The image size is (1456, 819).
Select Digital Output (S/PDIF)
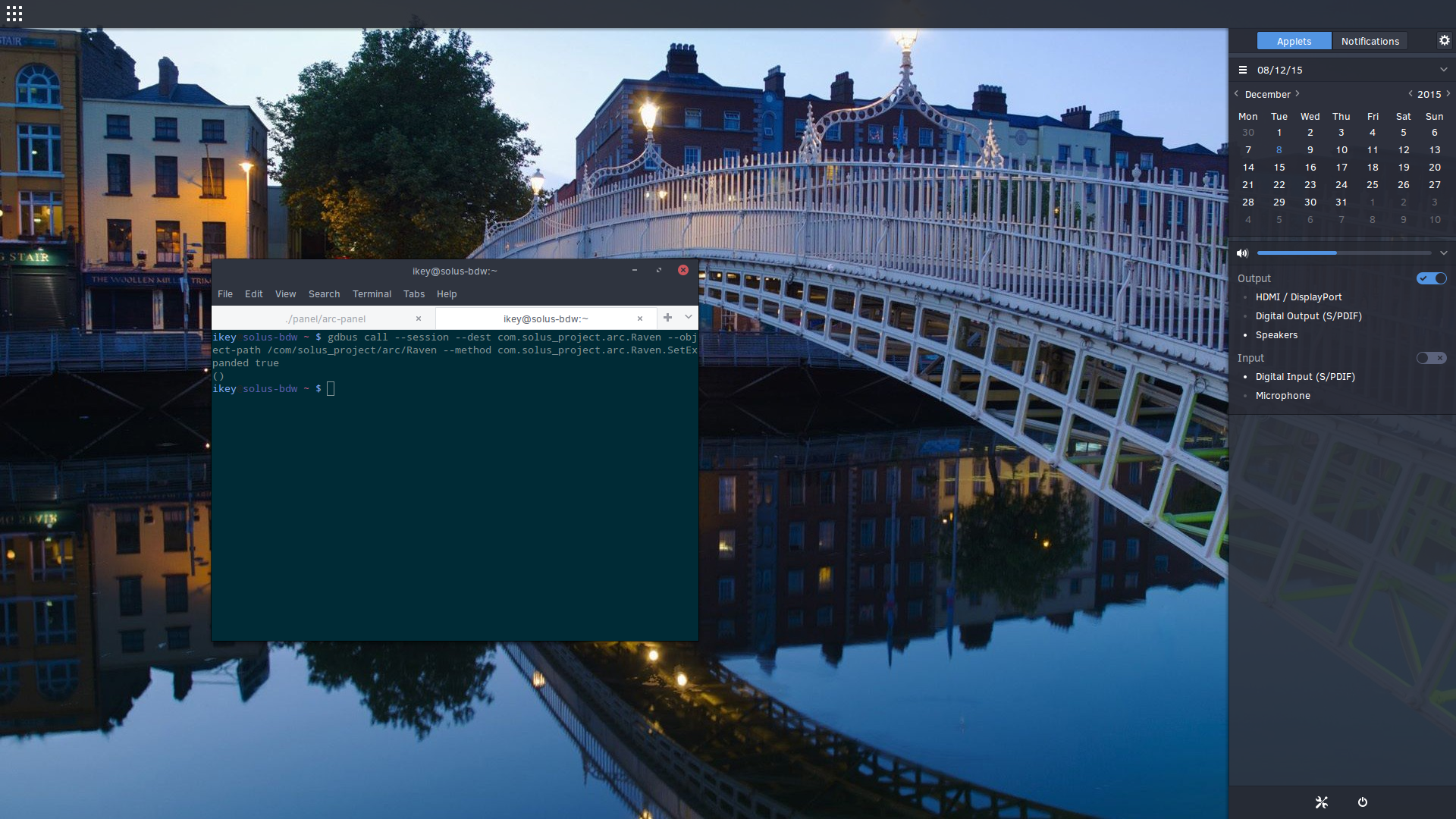click(1308, 316)
